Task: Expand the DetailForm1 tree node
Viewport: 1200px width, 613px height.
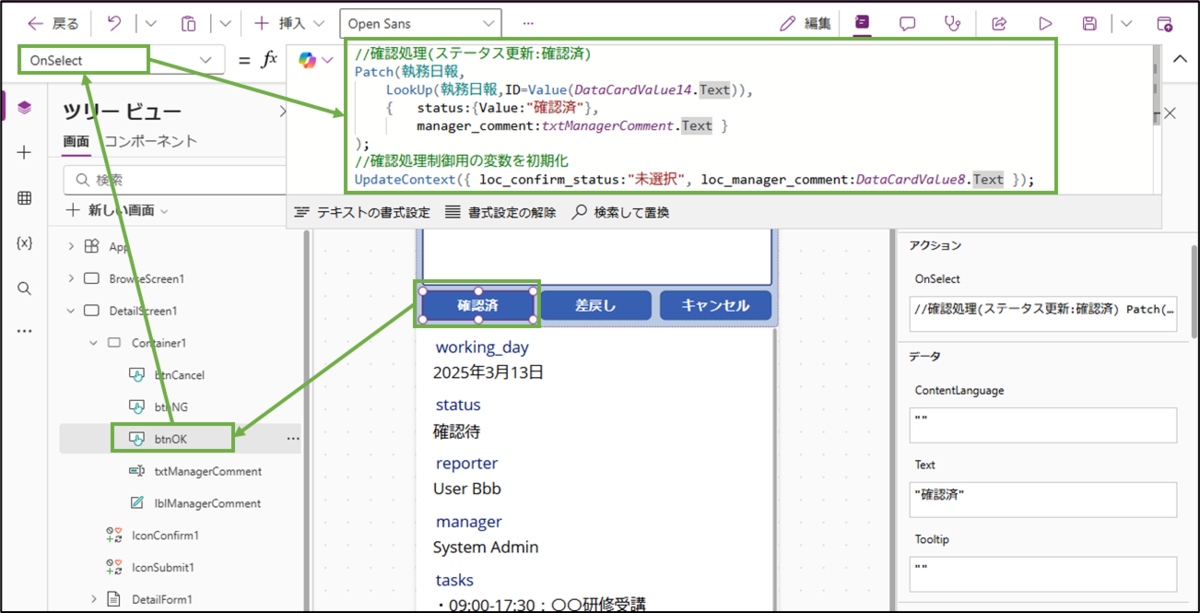Action: pos(95,599)
